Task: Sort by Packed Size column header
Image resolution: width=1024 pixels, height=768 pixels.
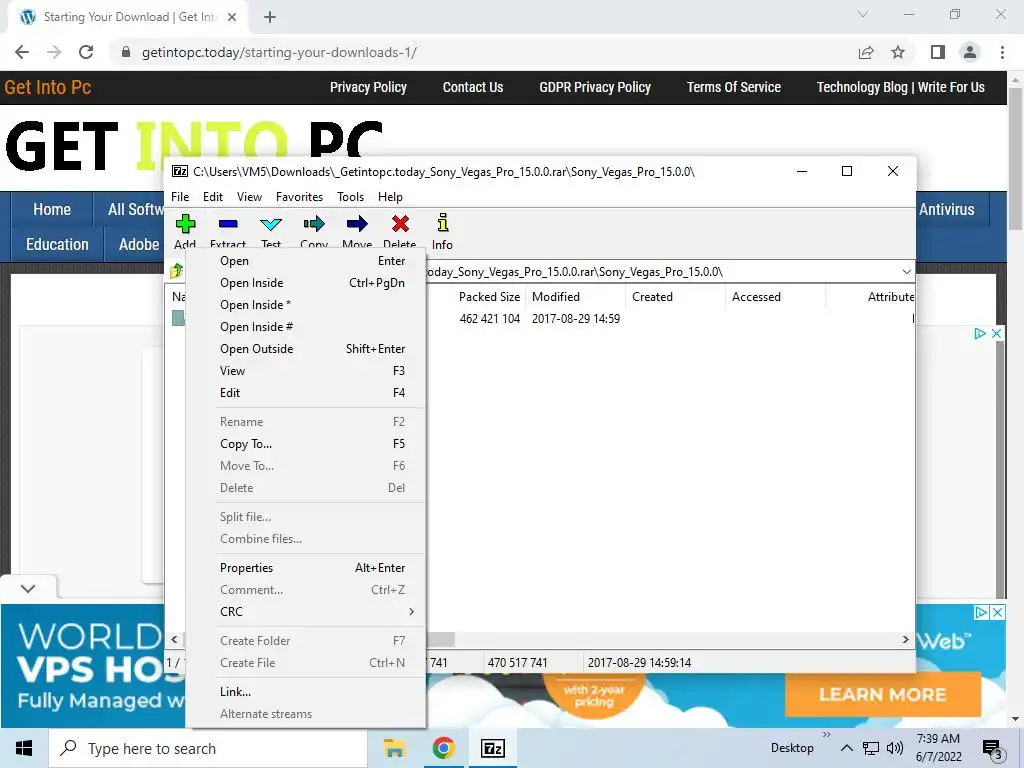Action: tap(489, 297)
